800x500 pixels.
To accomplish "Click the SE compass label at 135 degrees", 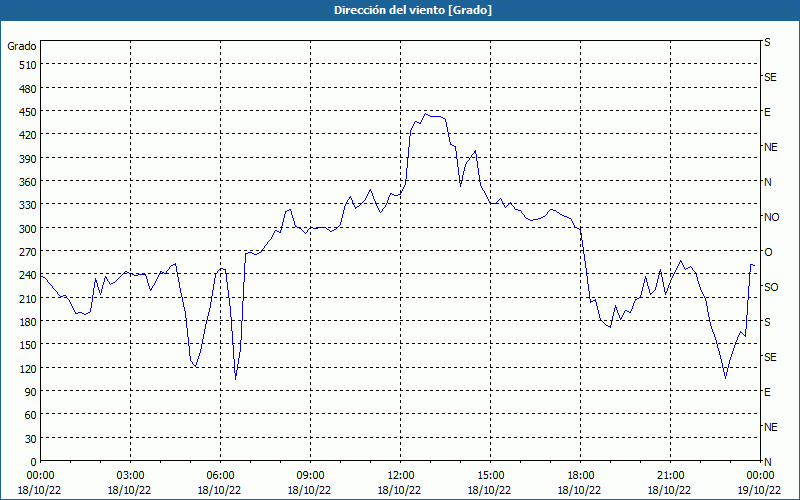I will 770,357.
